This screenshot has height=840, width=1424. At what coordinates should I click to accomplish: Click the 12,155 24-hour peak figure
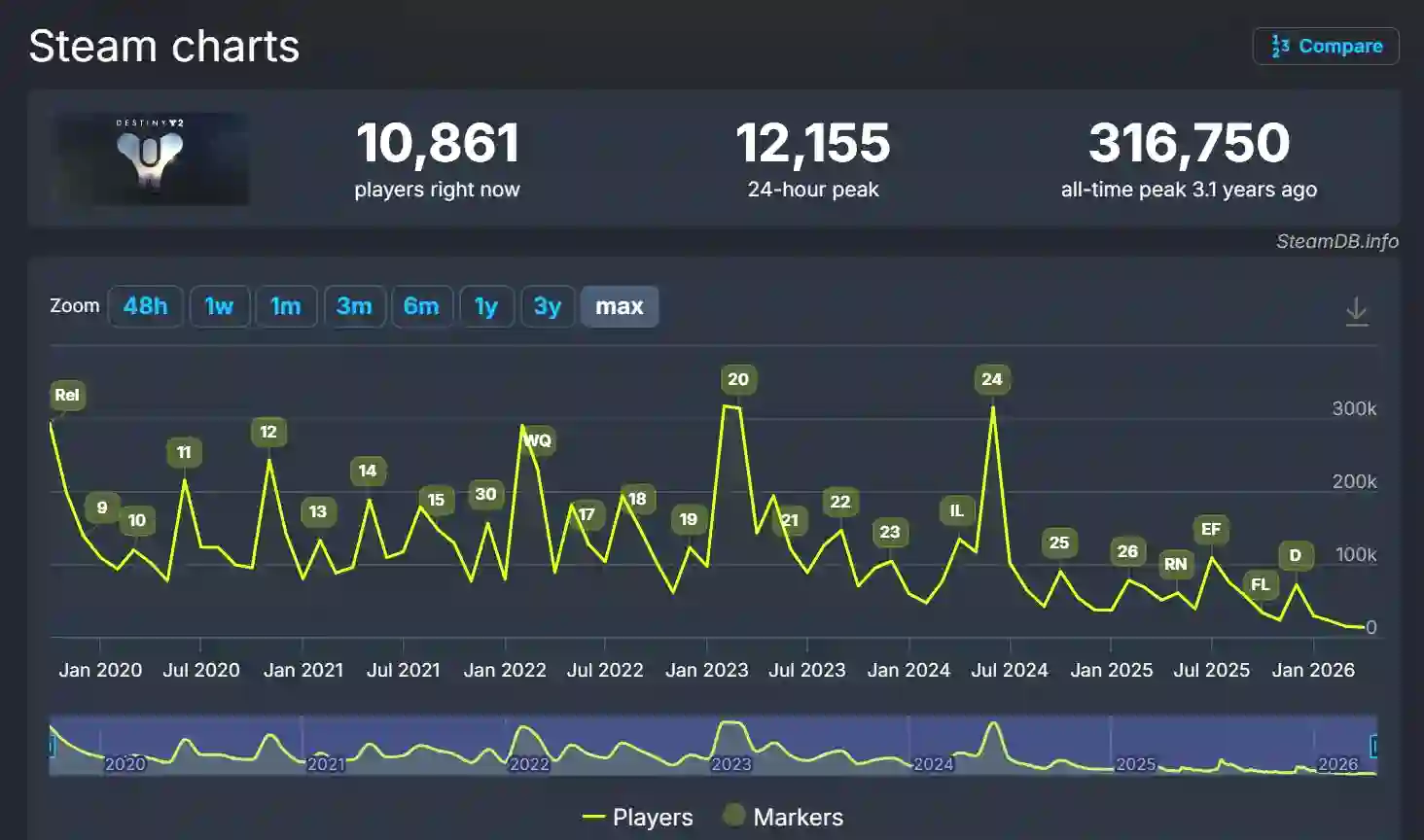pos(813,143)
